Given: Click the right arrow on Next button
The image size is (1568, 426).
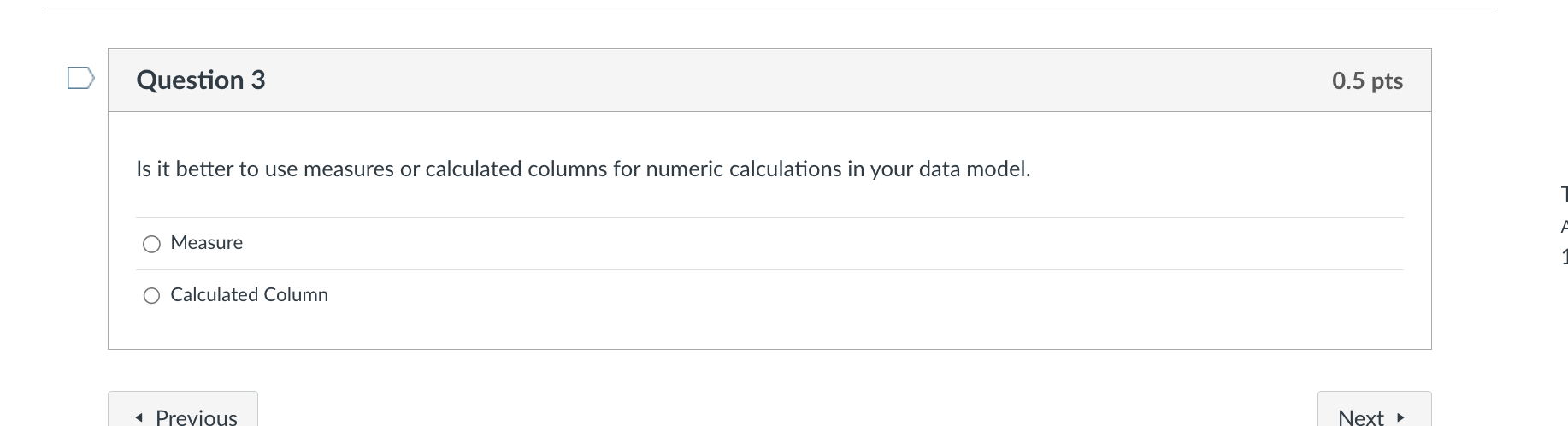Looking at the screenshot, I should tap(1400, 417).
